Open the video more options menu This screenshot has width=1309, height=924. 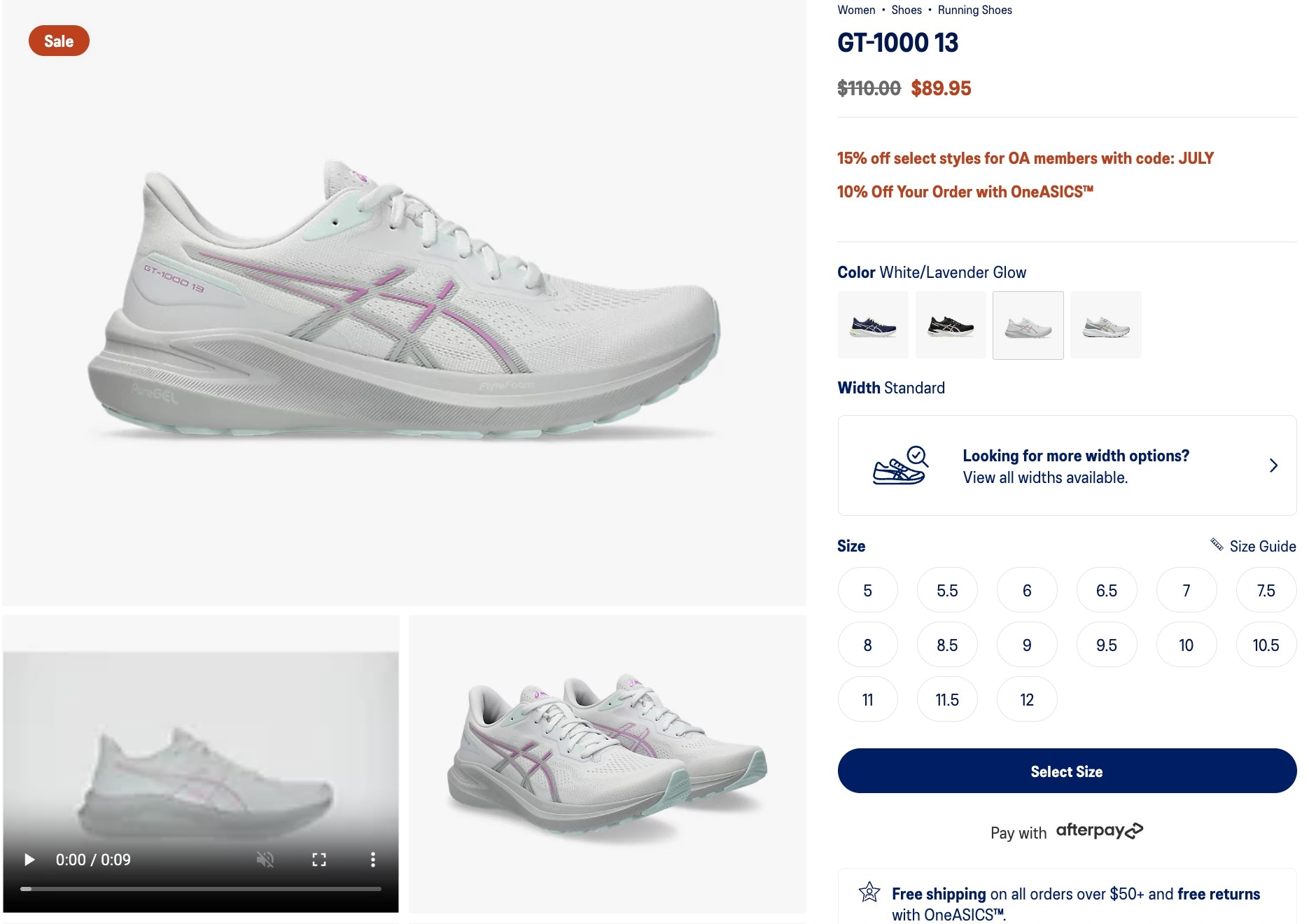coord(373,860)
